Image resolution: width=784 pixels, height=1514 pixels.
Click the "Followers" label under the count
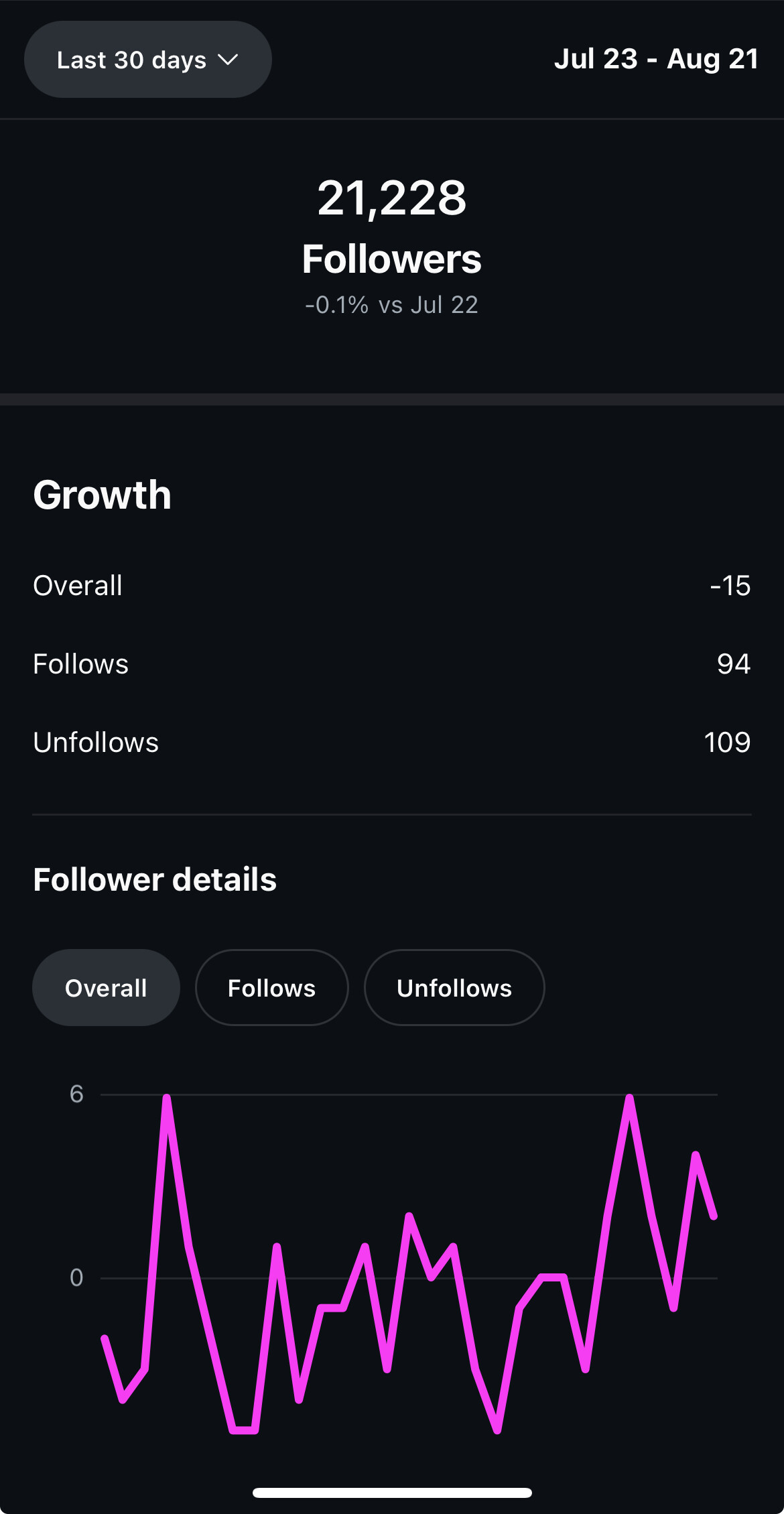coord(391,259)
